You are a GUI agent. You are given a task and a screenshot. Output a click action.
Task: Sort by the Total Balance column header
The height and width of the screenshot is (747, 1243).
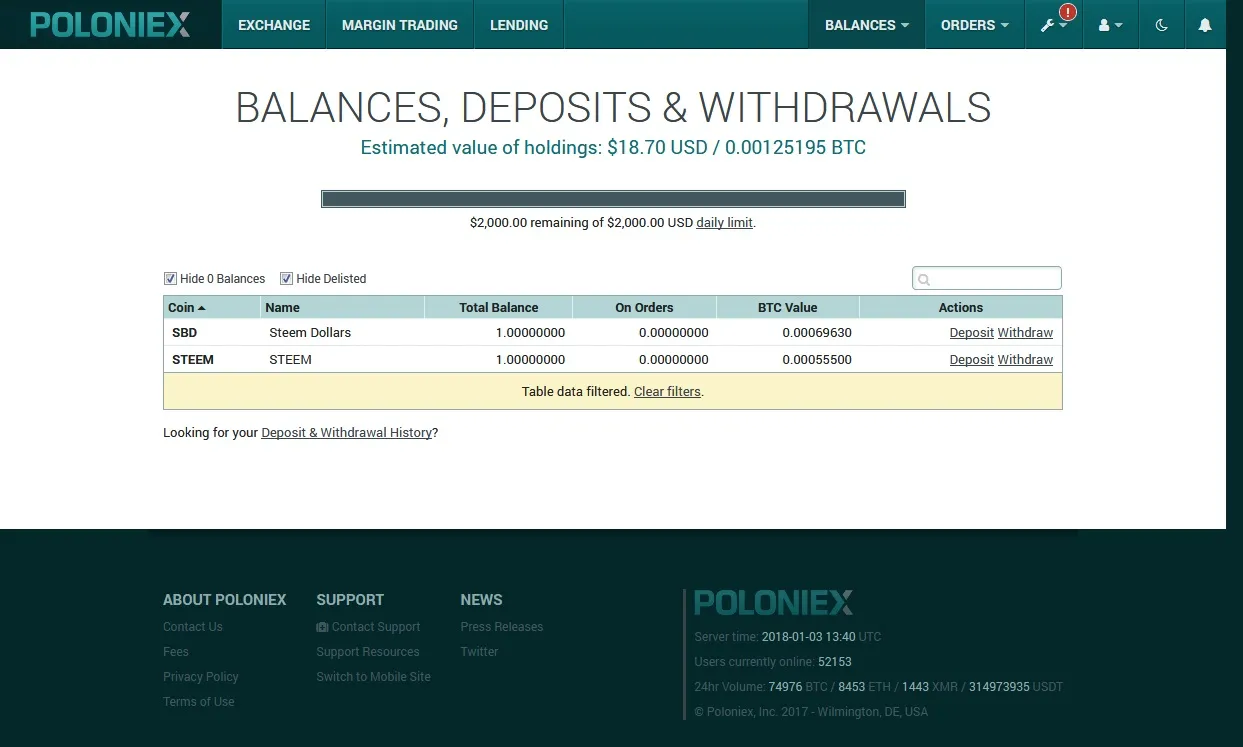[x=498, y=307]
